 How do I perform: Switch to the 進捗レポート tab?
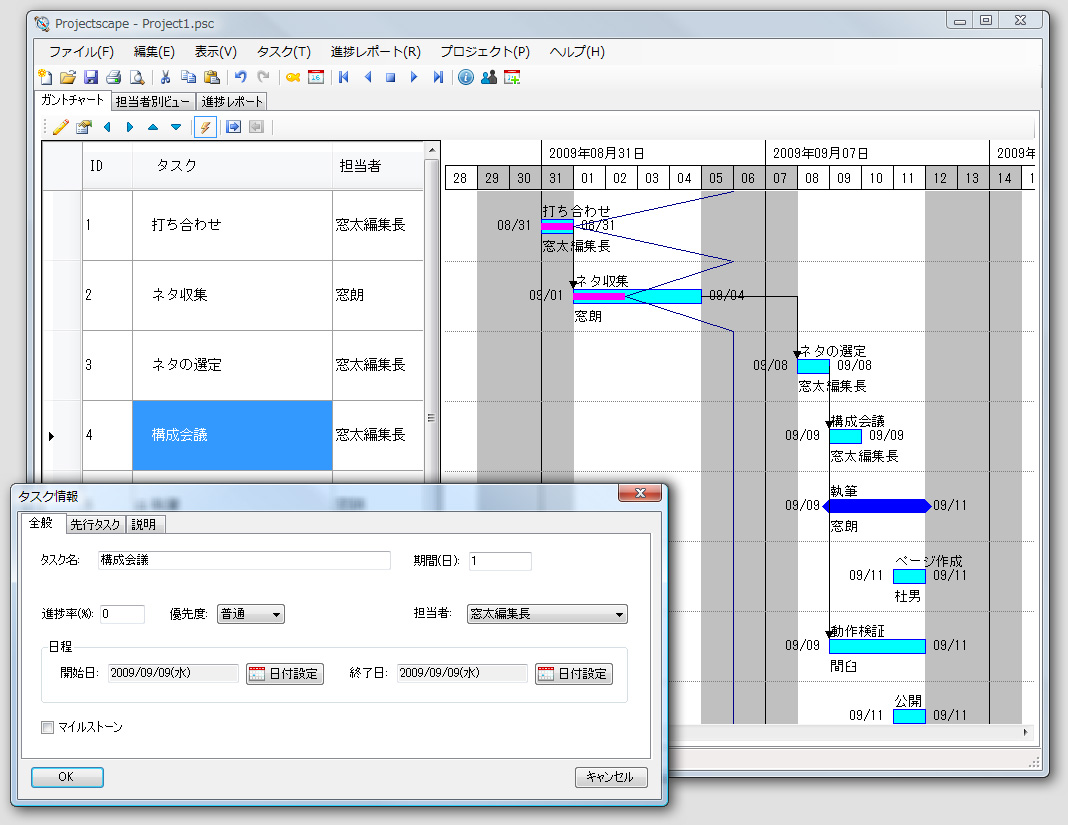point(230,101)
